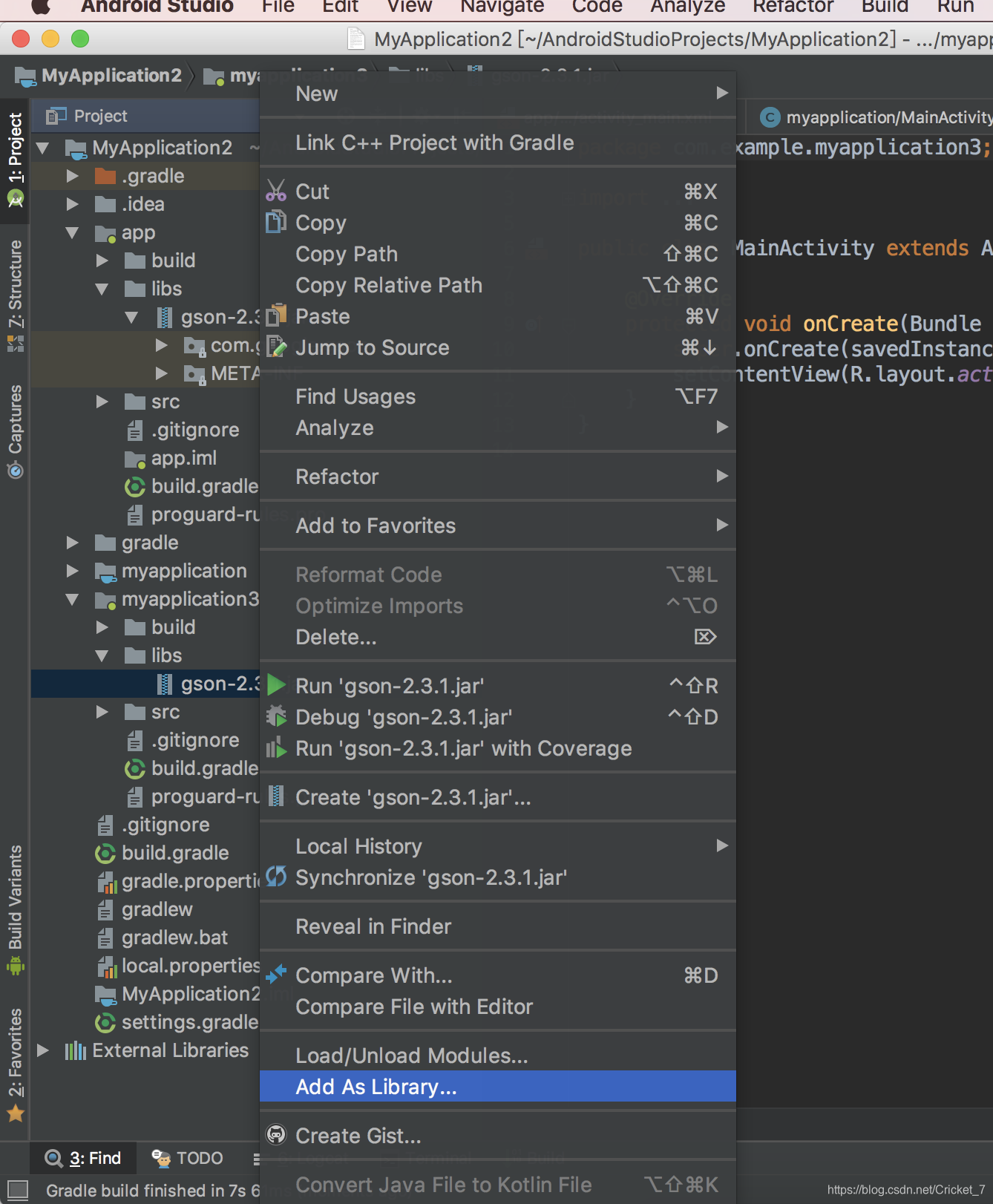The width and height of the screenshot is (993, 1204).
Task: Choose Add As Library...
Action: (498, 1086)
